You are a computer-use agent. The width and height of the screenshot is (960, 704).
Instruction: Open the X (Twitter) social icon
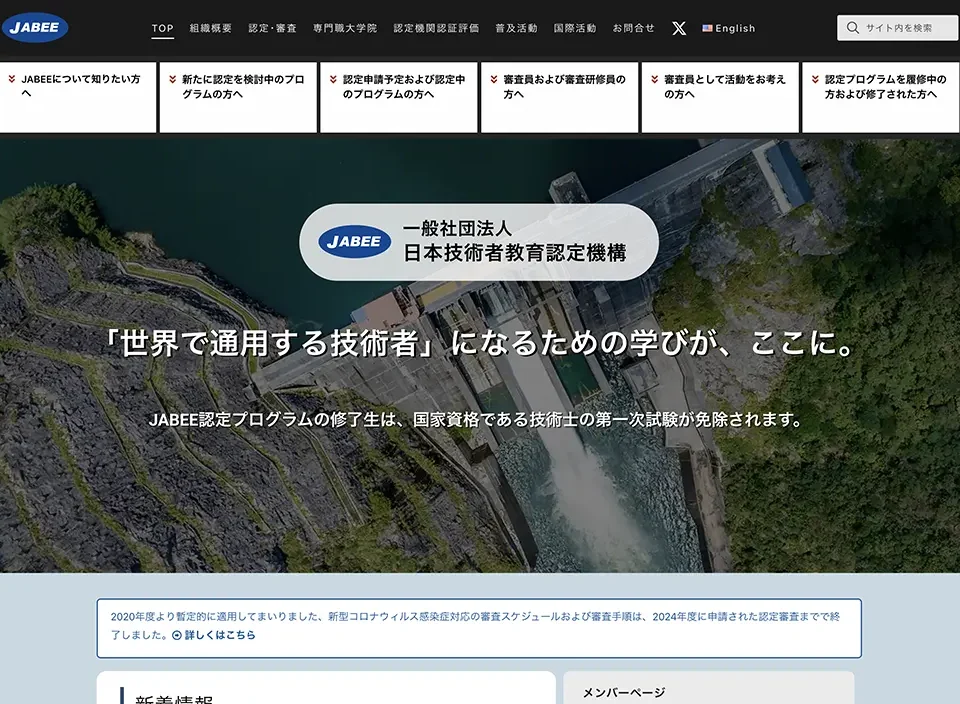(679, 28)
